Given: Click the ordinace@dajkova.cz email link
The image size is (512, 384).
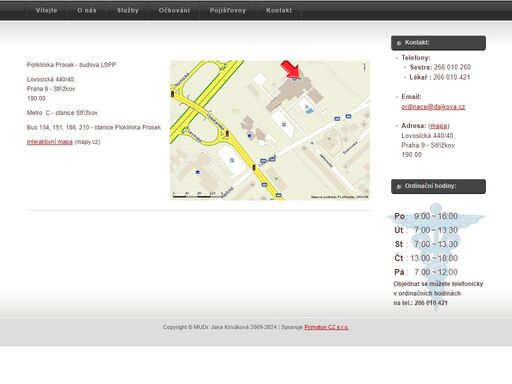Looking at the screenshot, I should pyautogui.click(x=433, y=107).
